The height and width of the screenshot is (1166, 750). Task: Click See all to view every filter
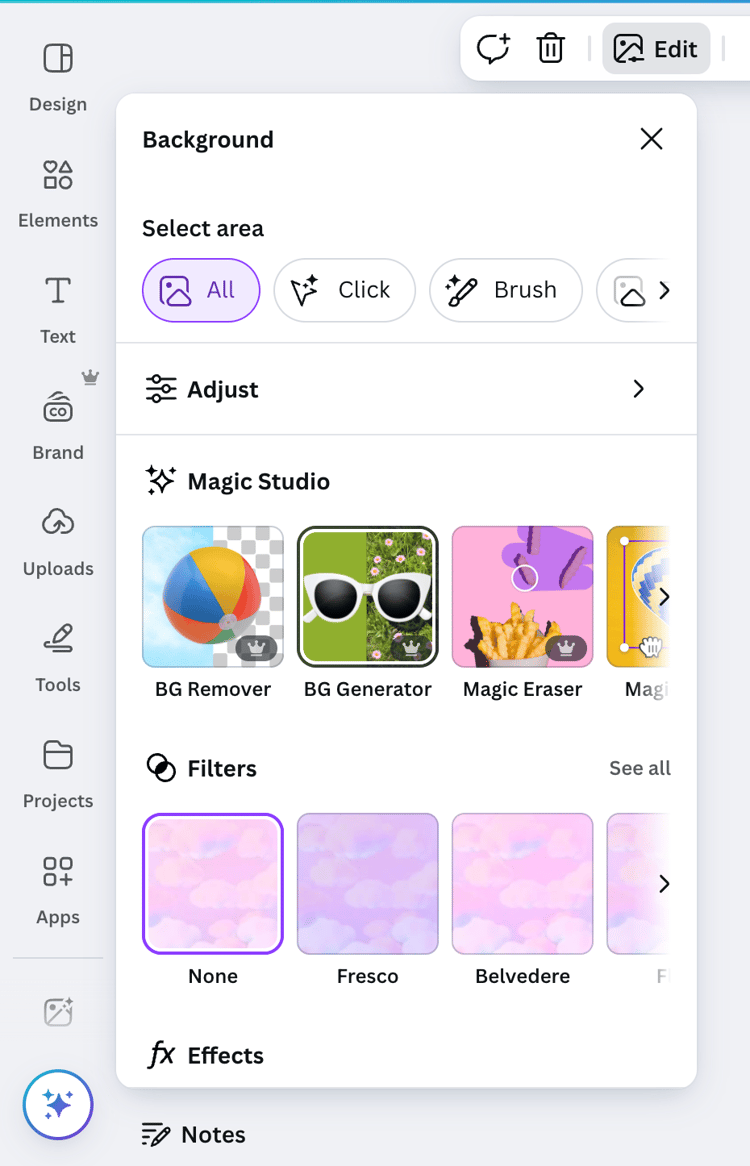point(639,768)
